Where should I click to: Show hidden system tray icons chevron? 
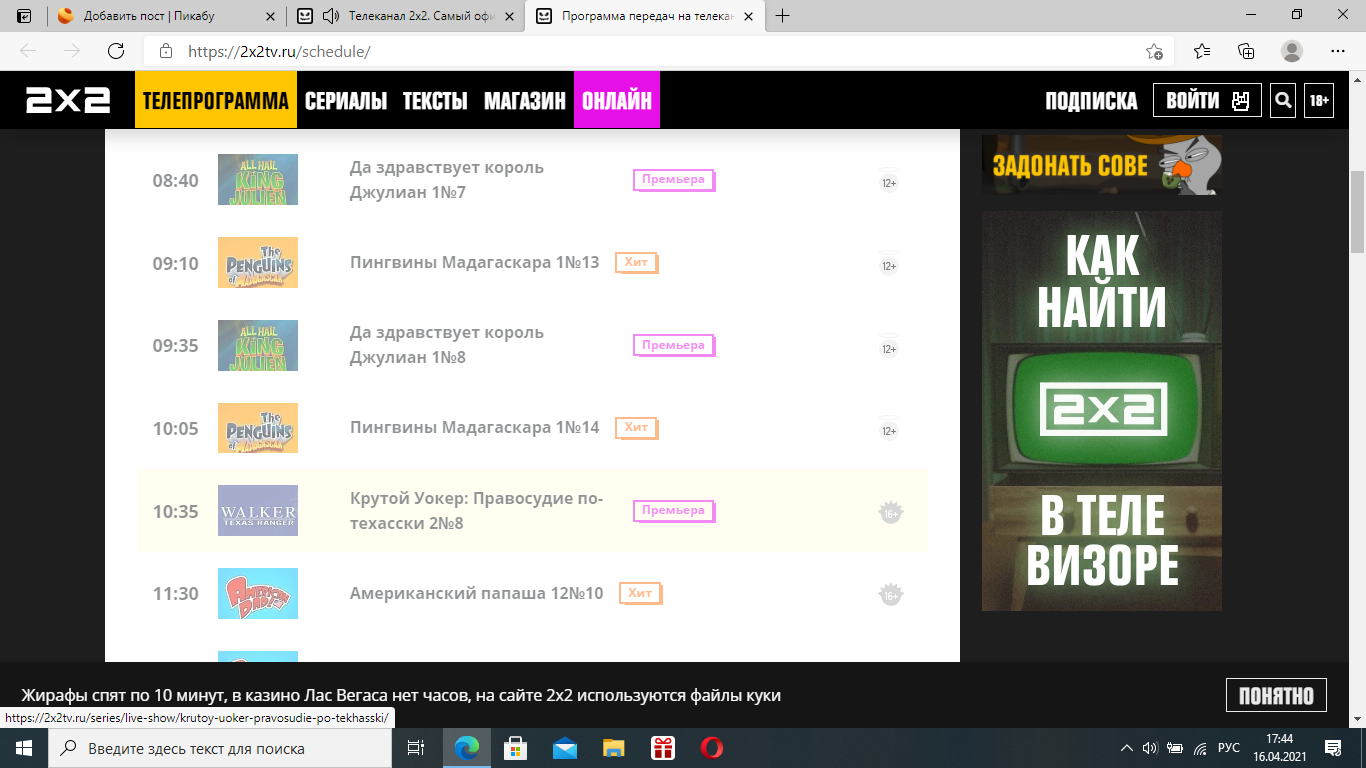pos(1127,748)
